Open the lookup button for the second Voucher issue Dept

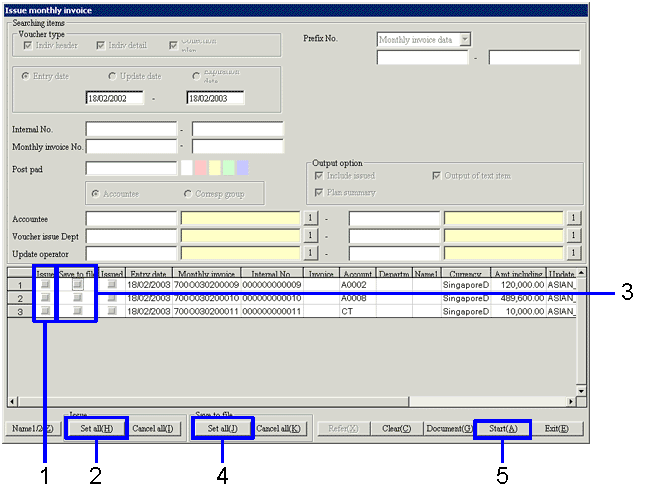[573, 236]
